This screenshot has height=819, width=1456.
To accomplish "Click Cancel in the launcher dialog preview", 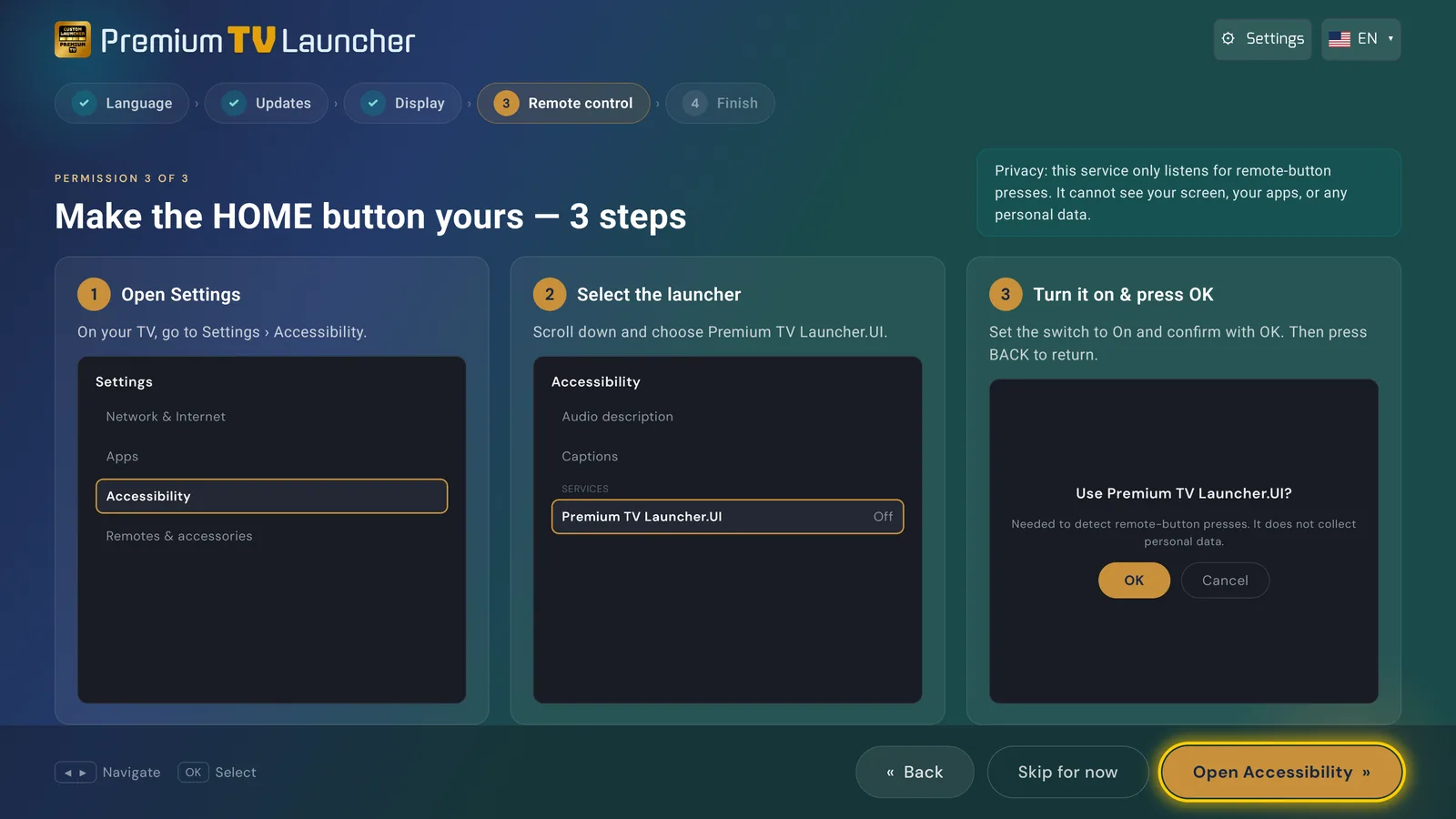I will pyautogui.click(x=1225, y=581).
